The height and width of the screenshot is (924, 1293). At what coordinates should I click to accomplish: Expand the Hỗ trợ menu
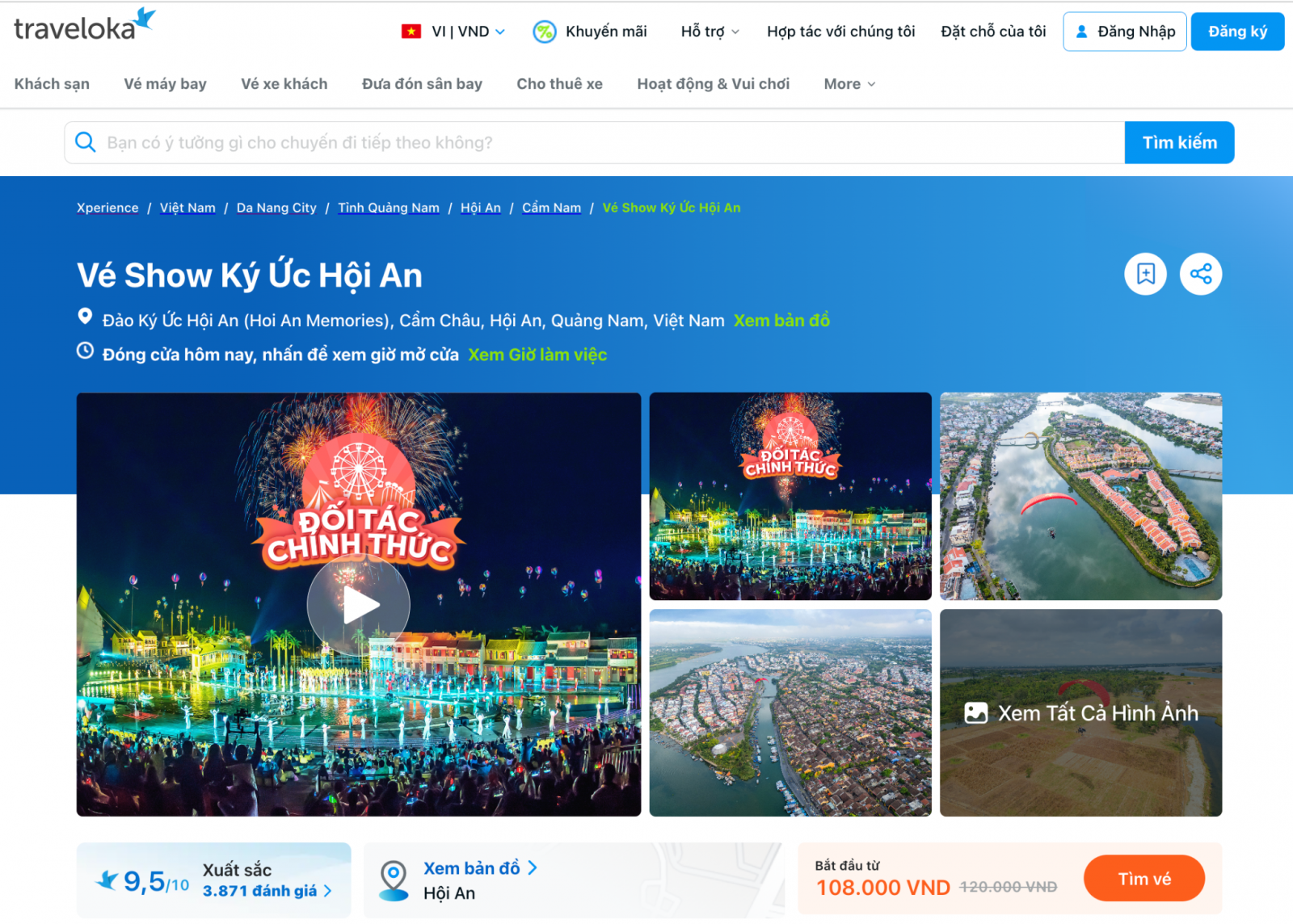pyautogui.click(x=710, y=31)
